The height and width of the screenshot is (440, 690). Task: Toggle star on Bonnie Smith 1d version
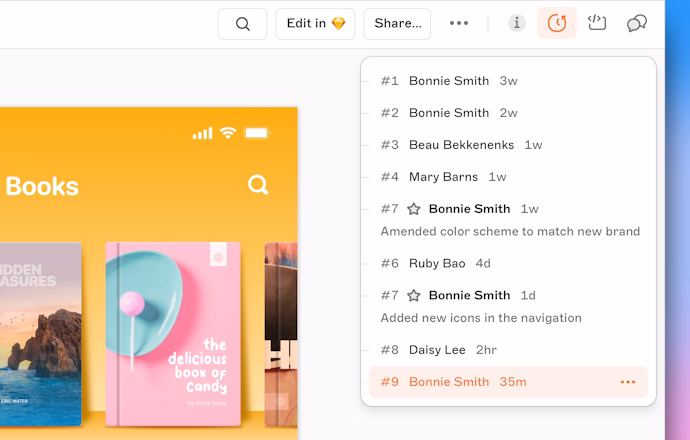tap(414, 295)
